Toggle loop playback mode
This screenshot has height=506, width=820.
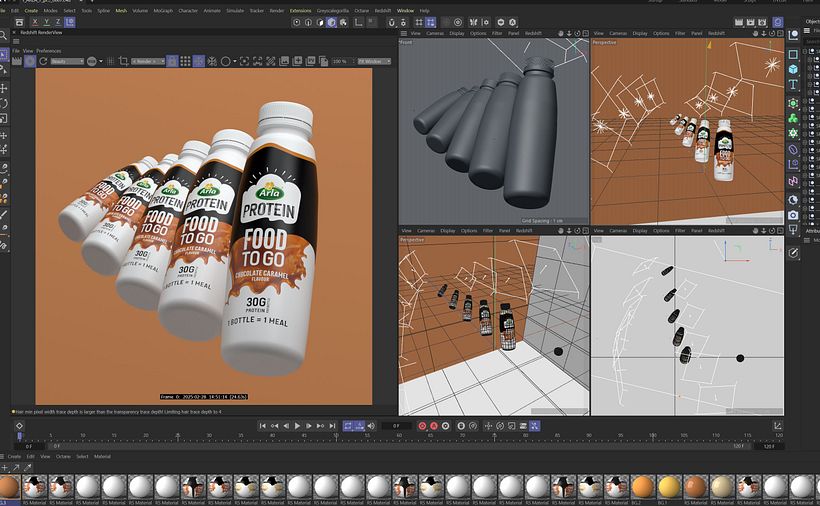(348, 426)
